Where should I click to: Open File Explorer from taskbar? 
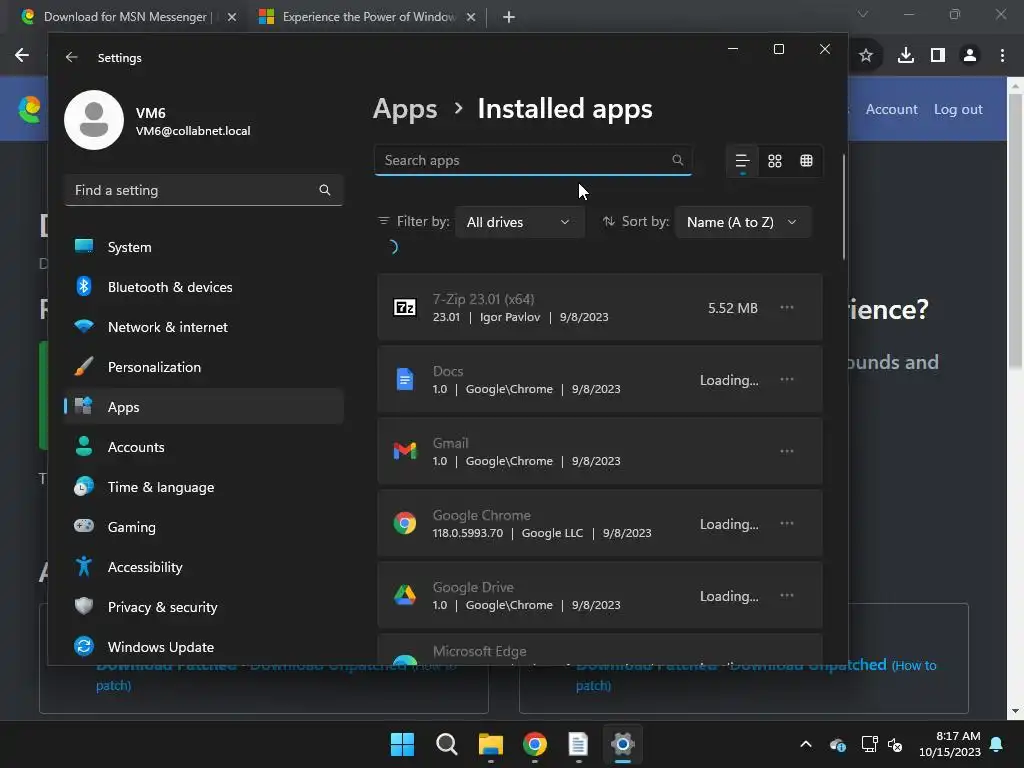click(490, 744)
